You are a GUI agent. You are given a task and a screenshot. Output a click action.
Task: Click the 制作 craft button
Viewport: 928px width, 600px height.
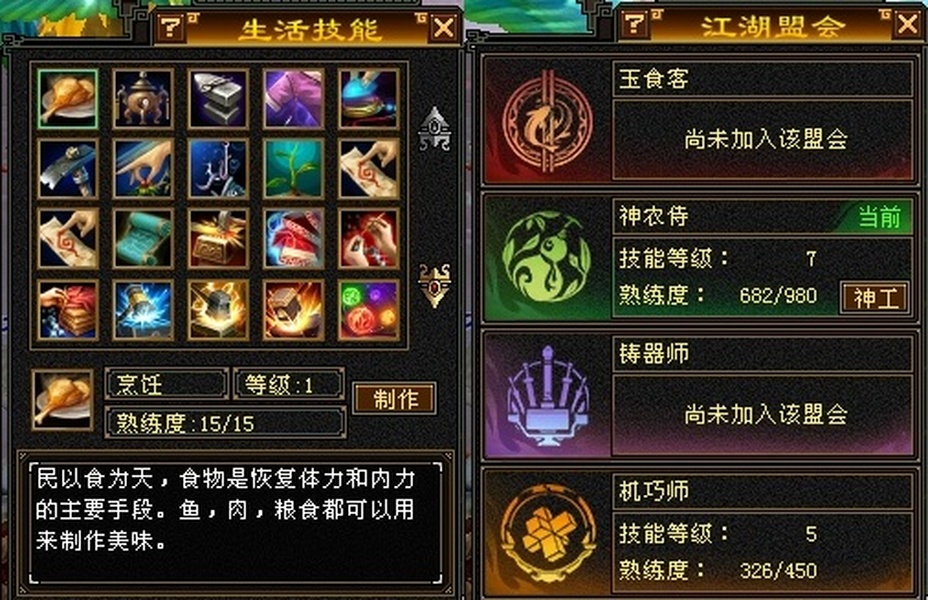point(395,398)
